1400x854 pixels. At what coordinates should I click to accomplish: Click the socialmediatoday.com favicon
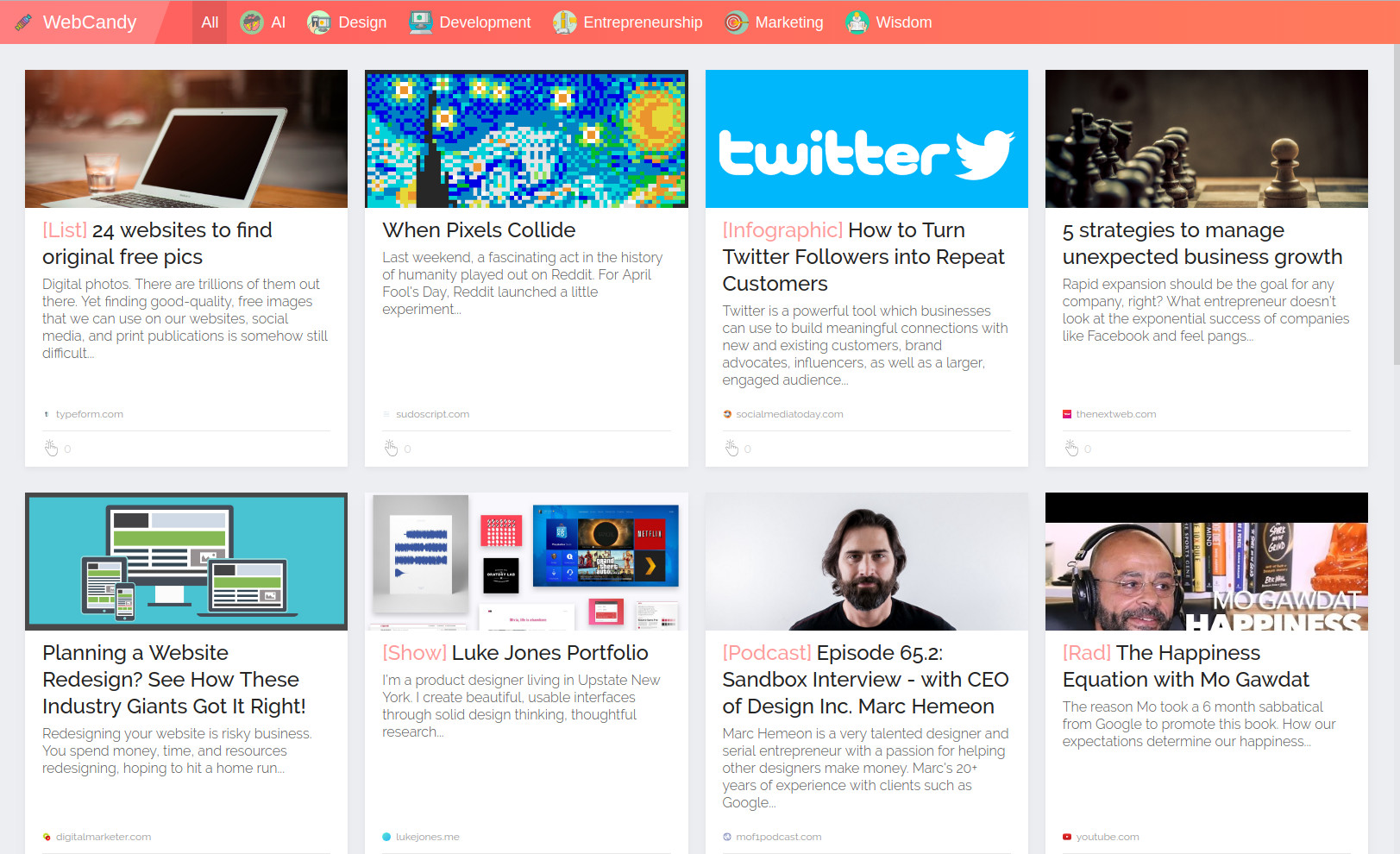pos(727,414)
